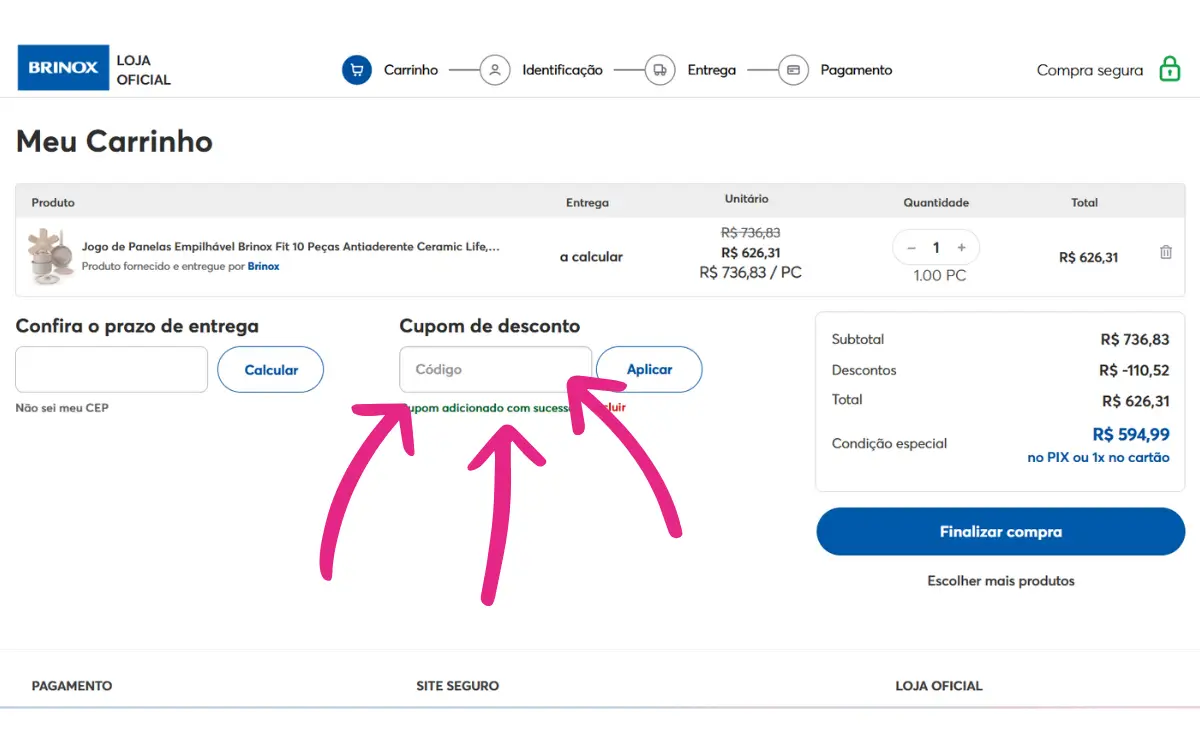Click the SITE SEGURO footer heading

457,686
